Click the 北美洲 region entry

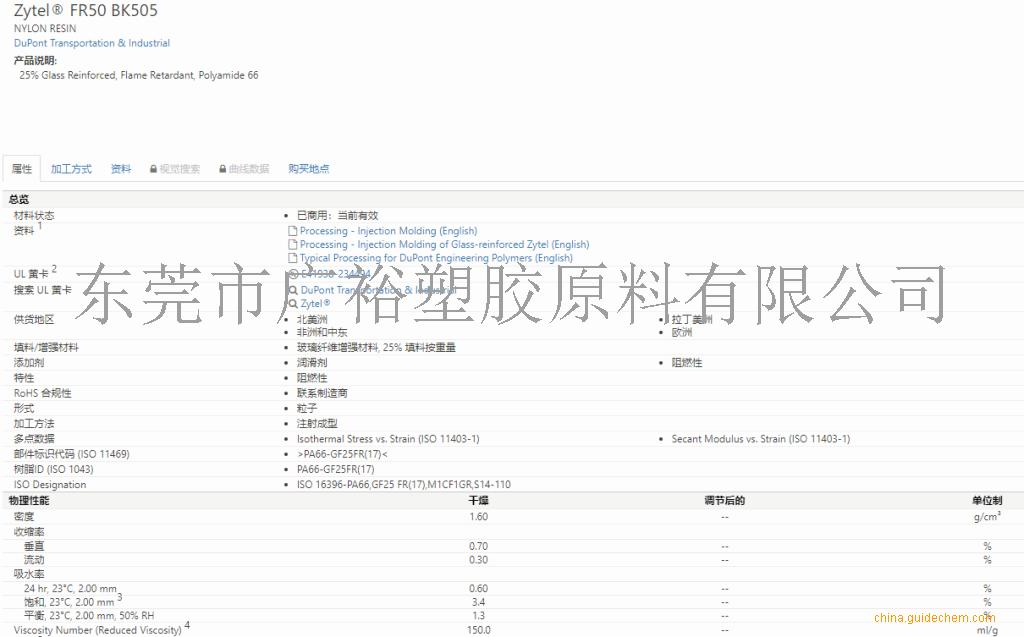pos(312,319)
